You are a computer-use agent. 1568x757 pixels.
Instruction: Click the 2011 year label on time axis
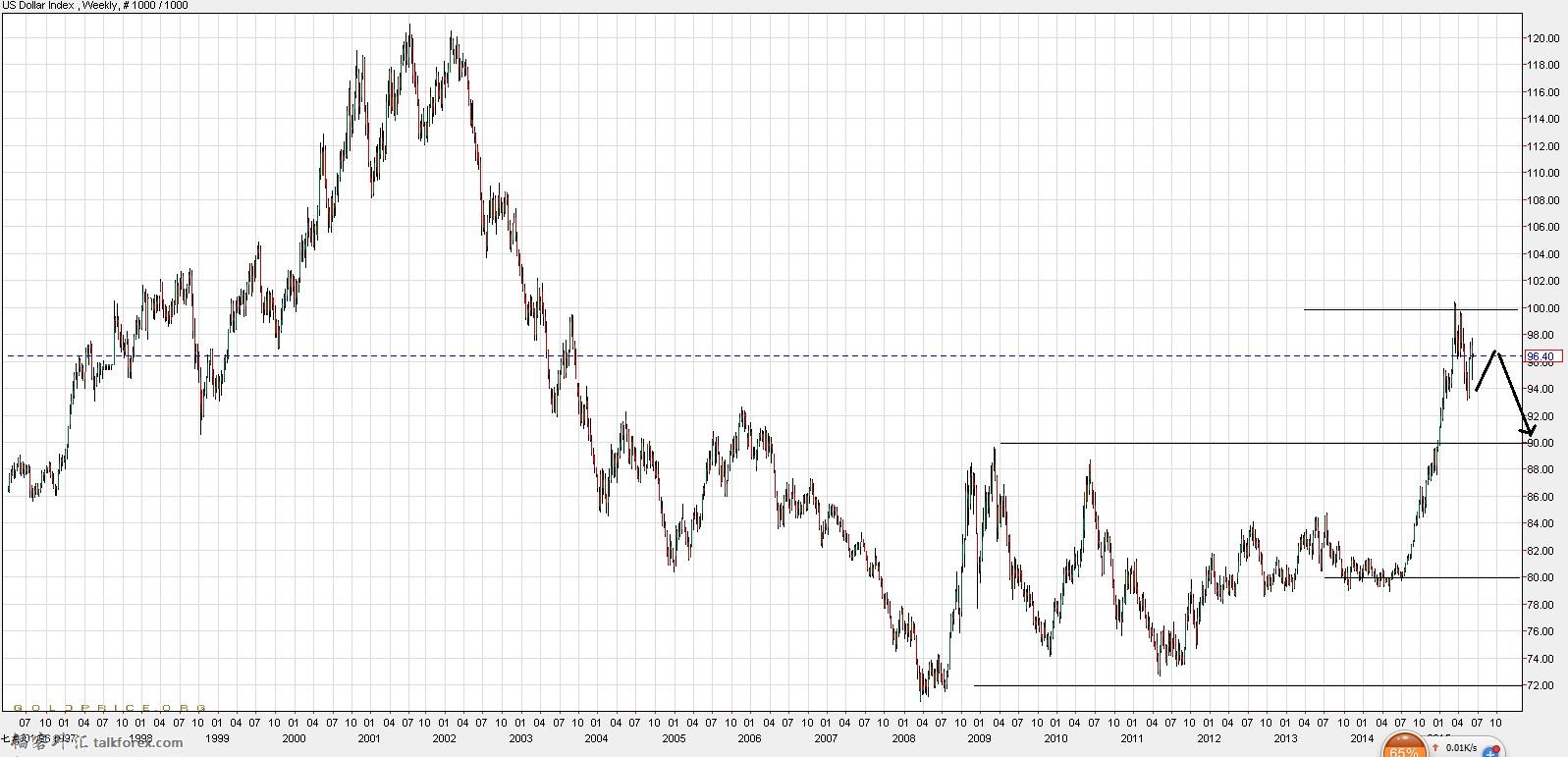pyautogui.click(x=1132, y=738)
